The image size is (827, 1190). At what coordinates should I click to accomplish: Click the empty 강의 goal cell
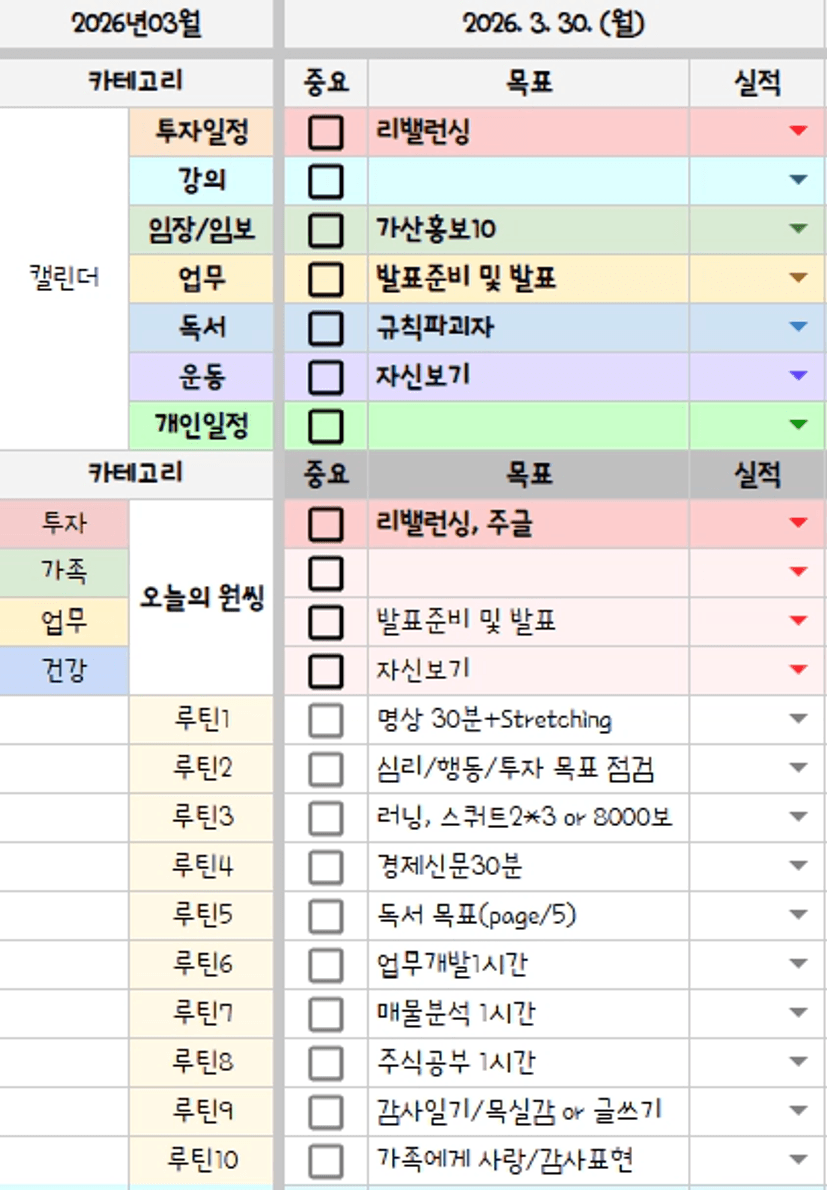coord(529,181)
